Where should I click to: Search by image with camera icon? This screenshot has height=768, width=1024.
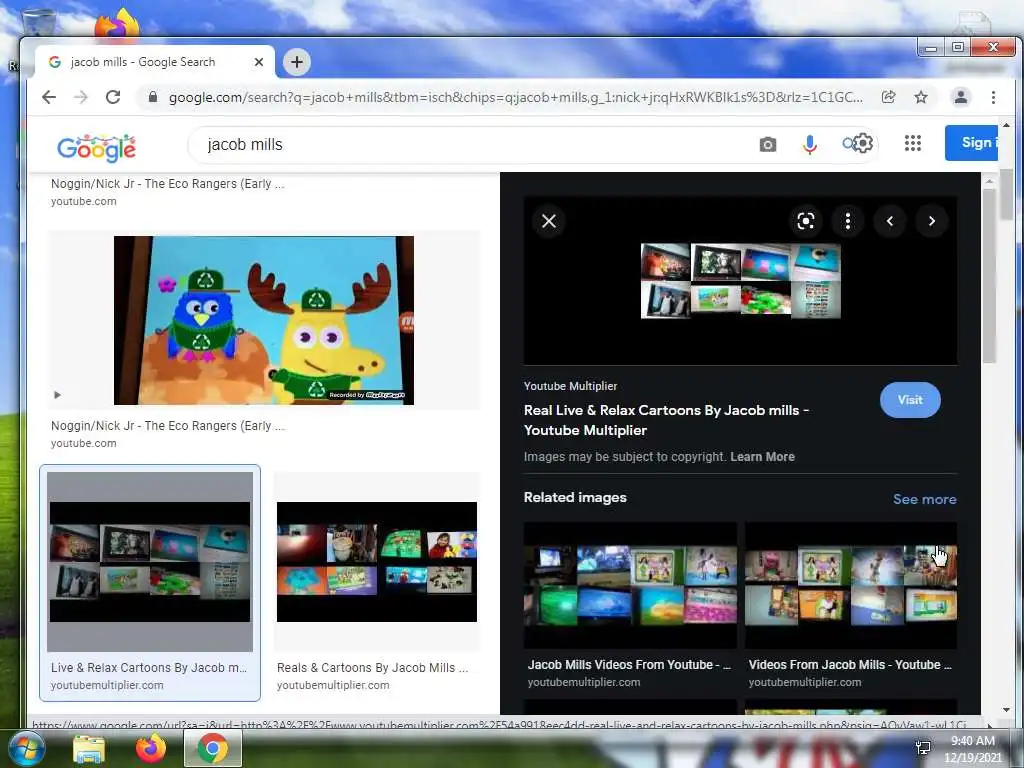(768, 144)
